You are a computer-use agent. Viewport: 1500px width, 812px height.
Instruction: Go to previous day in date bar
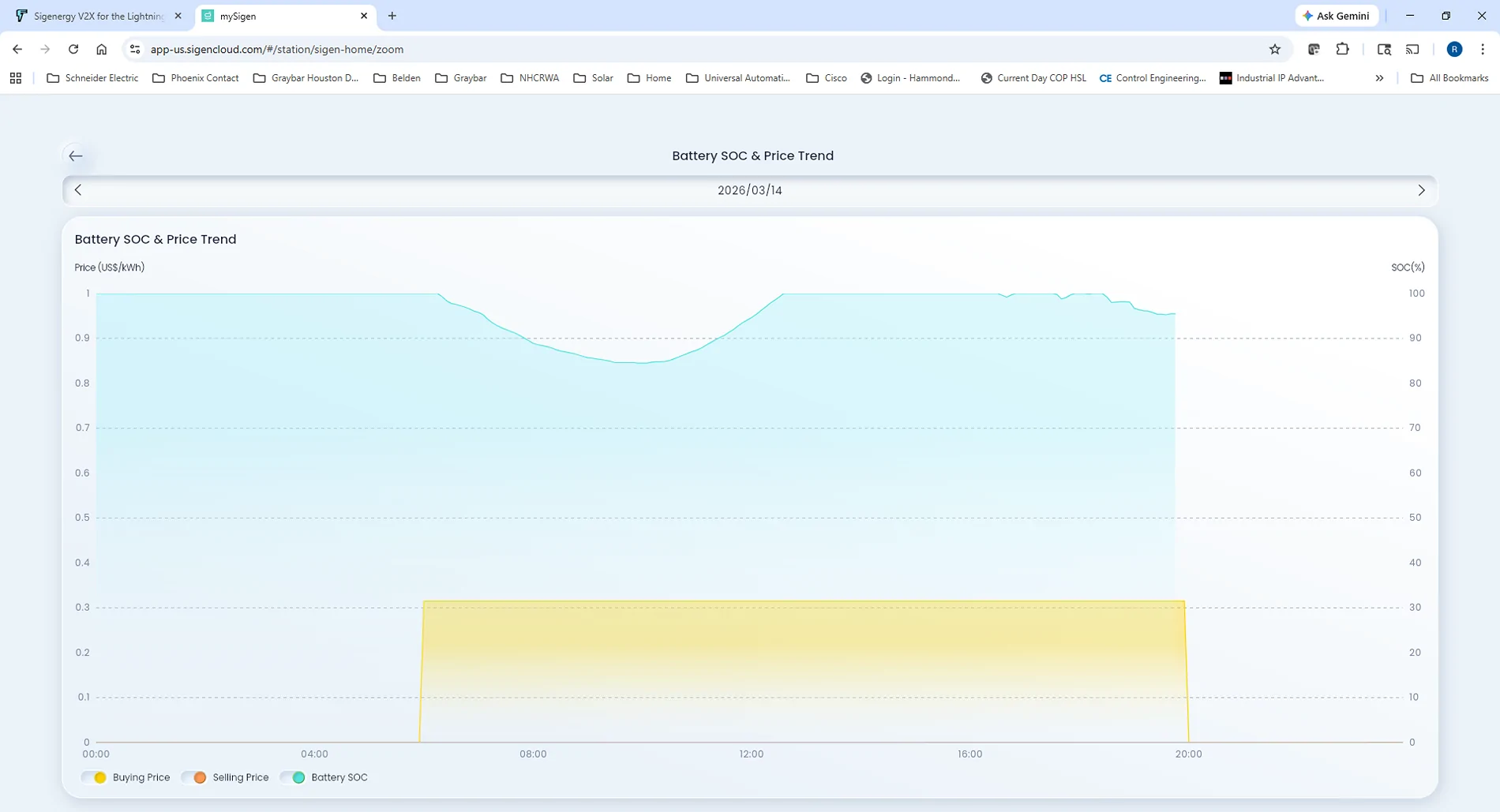[78, 190]
